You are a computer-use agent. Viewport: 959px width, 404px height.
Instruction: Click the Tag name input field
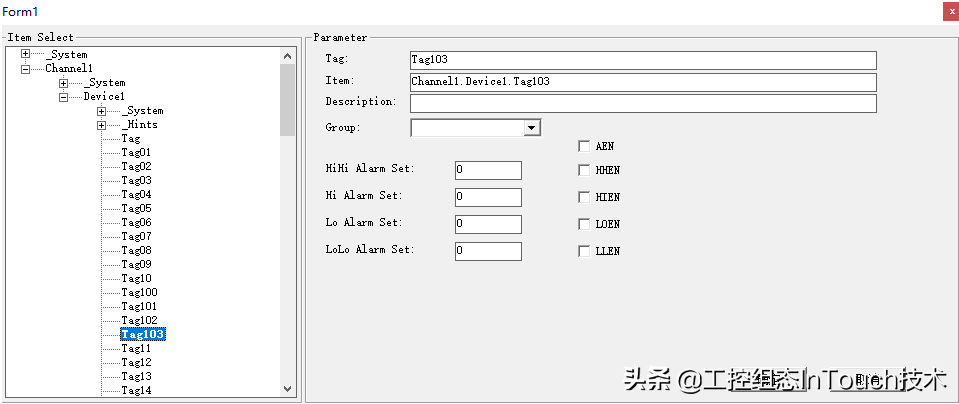click(642, 60)
